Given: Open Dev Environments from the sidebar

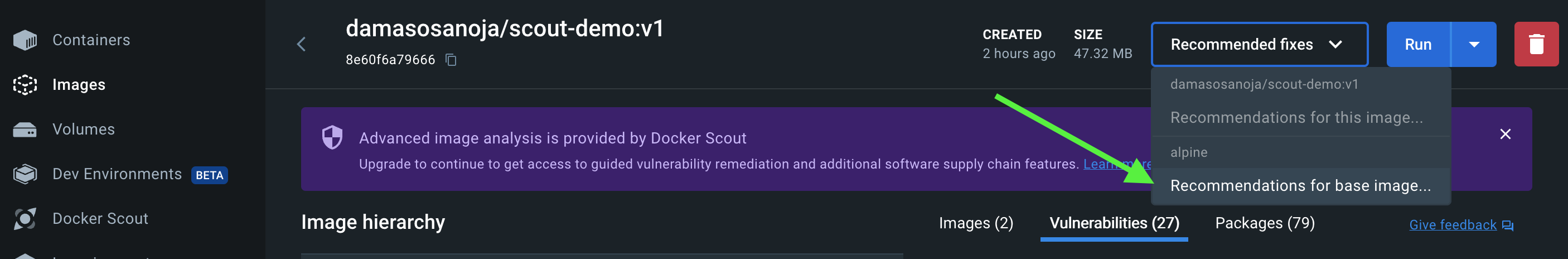Looking at the screenshot, I should [x=117, y=174].
